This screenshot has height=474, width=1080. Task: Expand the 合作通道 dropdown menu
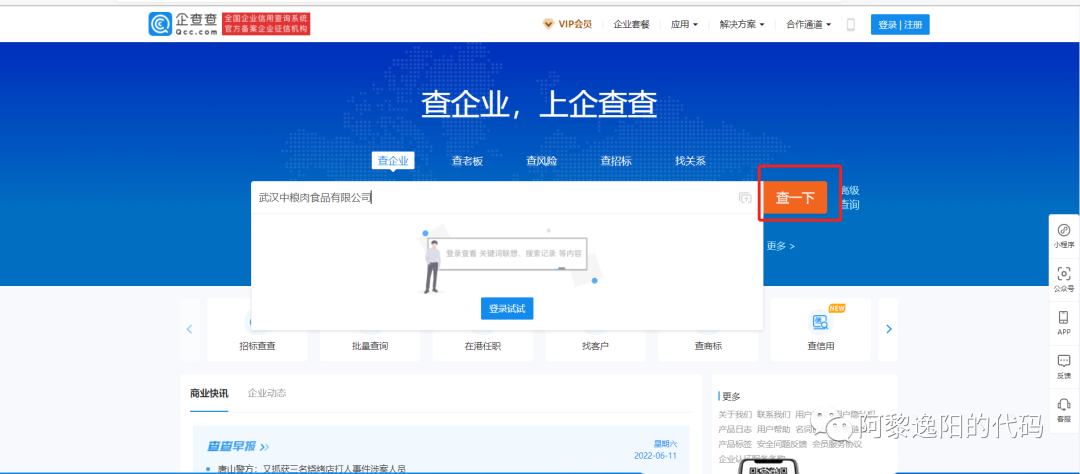[x=809, y=25]
